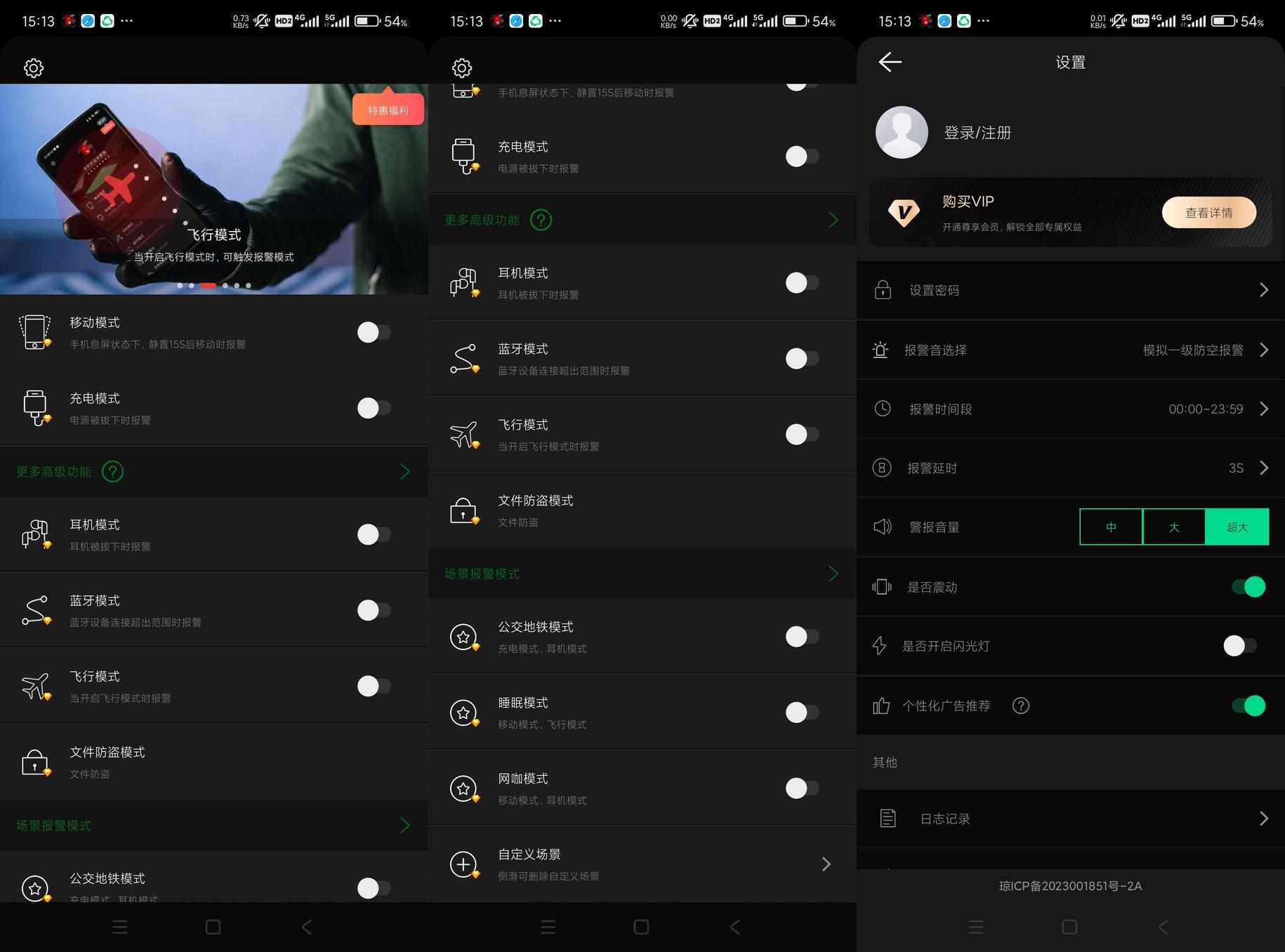This screenshot has height=952, width=1285.
Task: Click question mark next to 更多高级功能 in middle screen
Action: pos(541,220)
